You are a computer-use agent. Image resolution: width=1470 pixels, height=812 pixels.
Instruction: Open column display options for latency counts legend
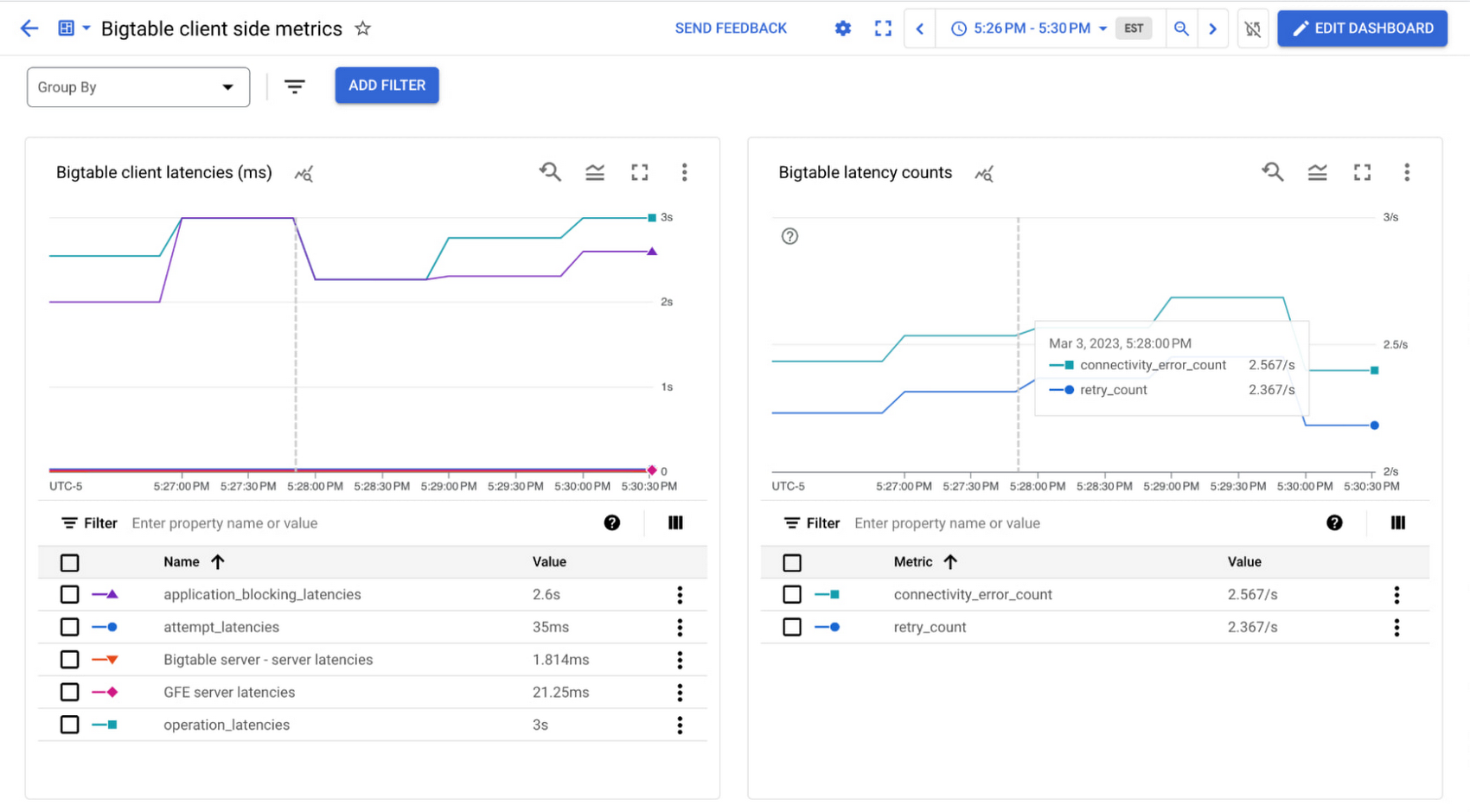1398,522
